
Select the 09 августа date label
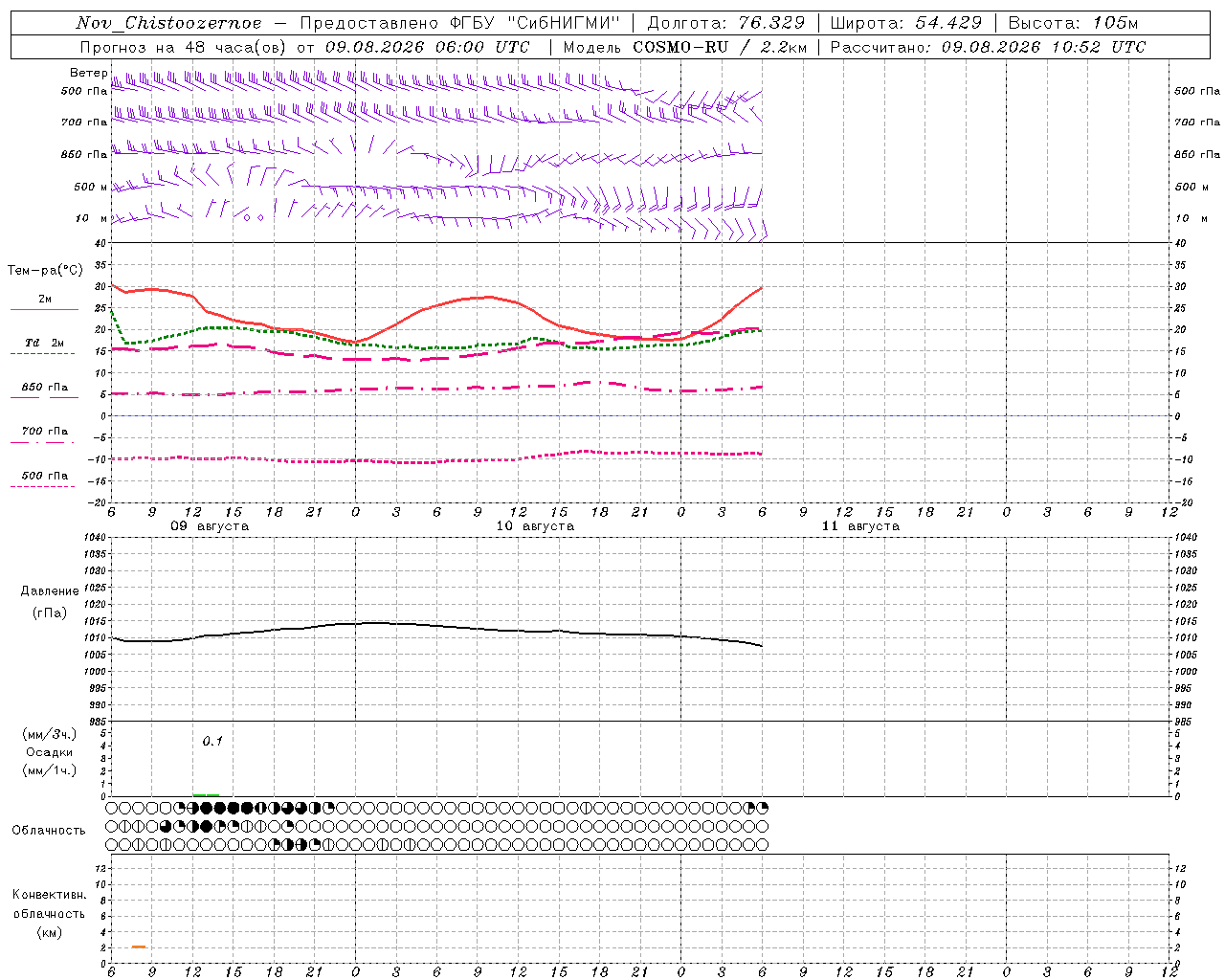click(x=210, y=526)
